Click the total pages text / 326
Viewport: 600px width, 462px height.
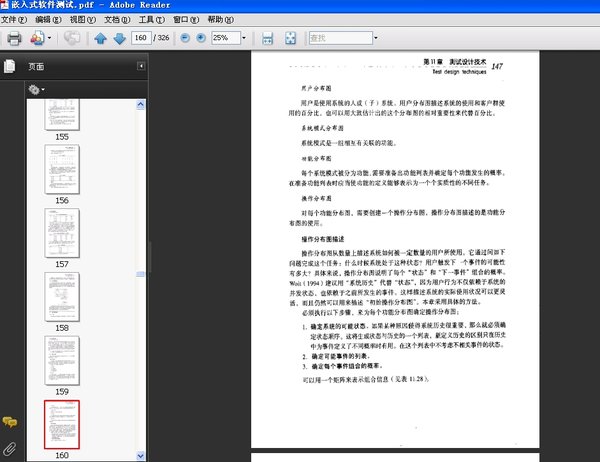pyautogui.click(x=161, y=38)
